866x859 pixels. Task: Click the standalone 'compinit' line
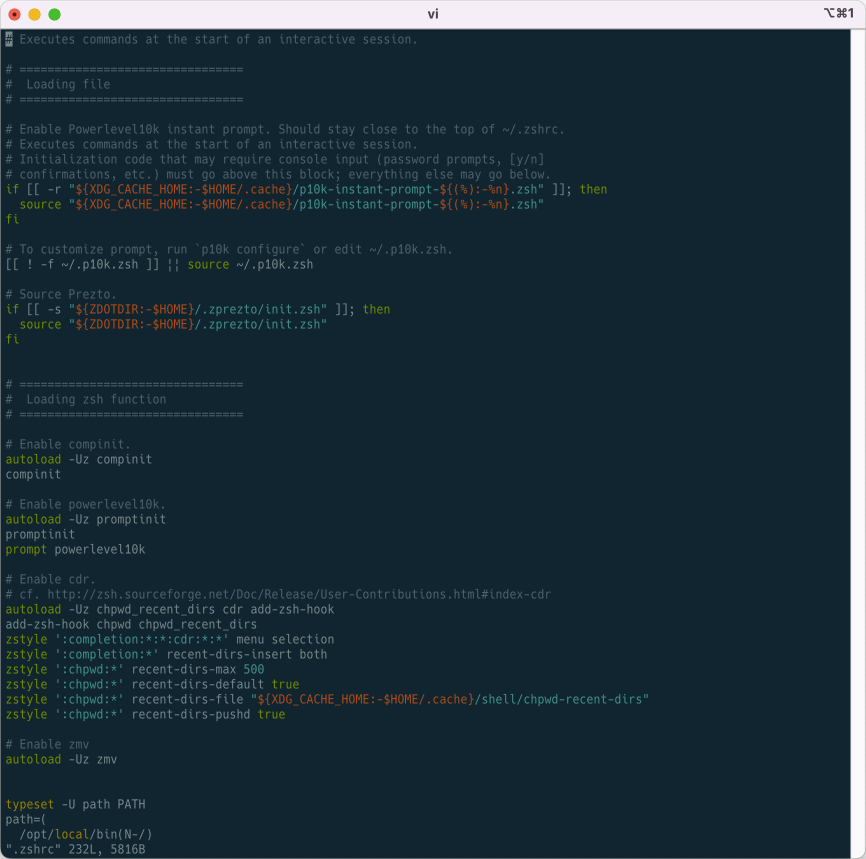33,475
